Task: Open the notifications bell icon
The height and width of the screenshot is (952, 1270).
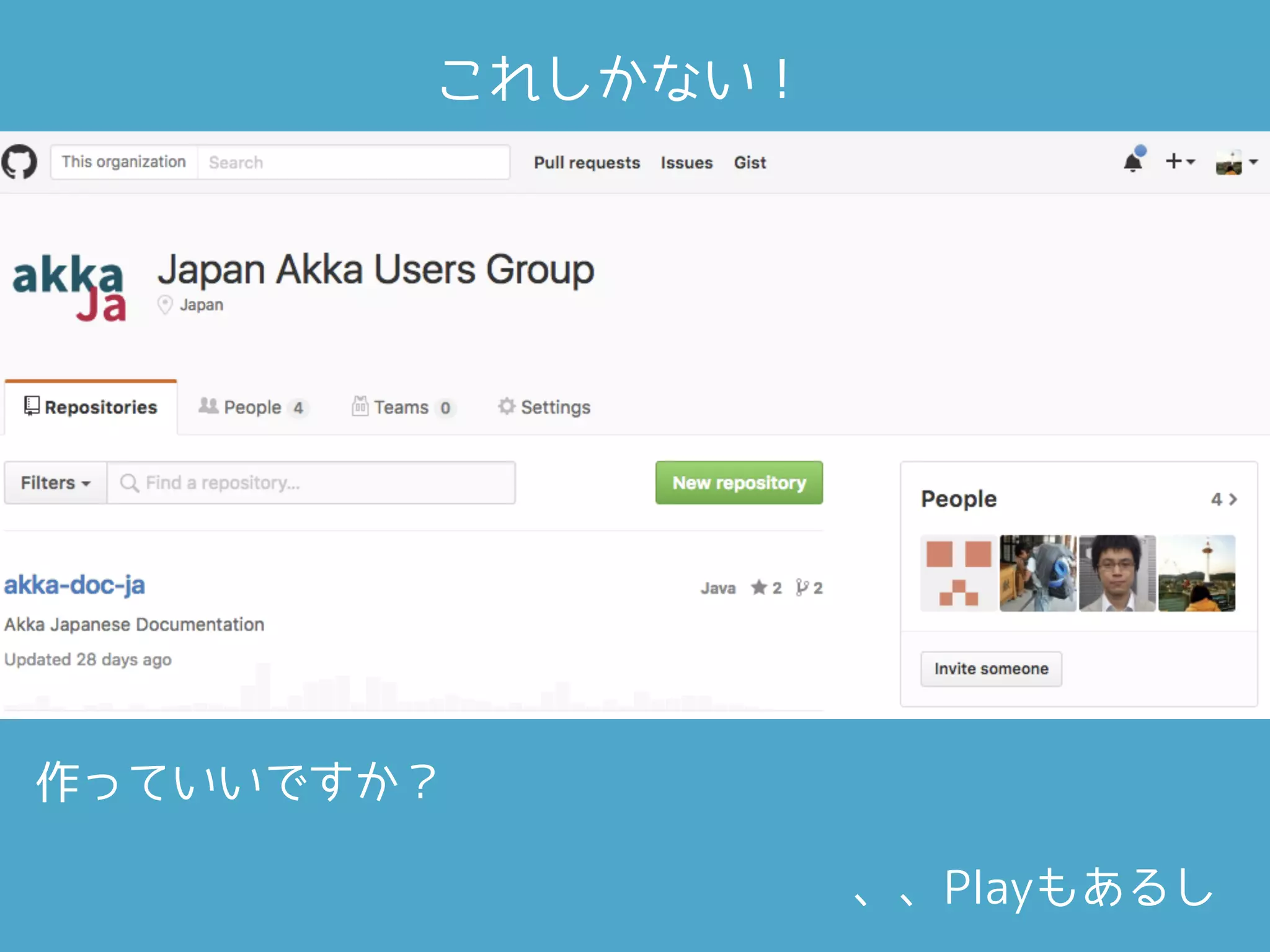Action: pos(1134,160)
